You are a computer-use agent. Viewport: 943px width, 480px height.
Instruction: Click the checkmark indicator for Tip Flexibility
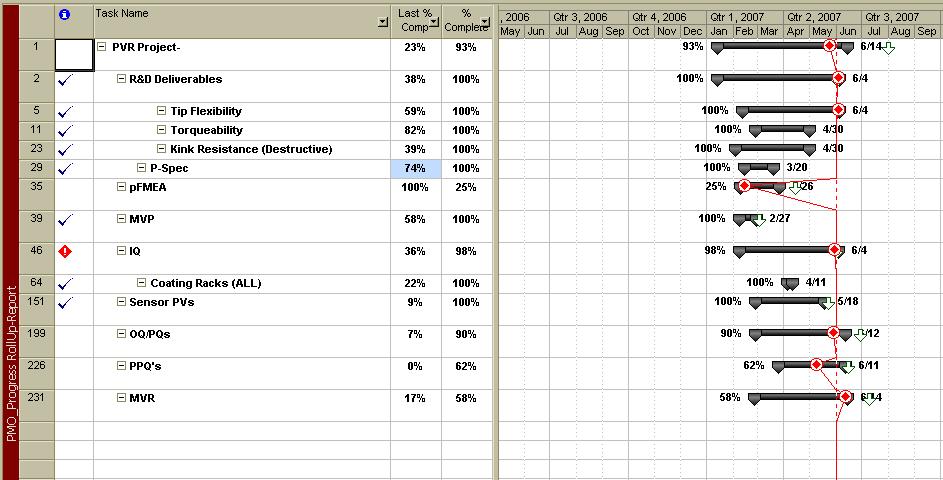(x=66, y=112)
